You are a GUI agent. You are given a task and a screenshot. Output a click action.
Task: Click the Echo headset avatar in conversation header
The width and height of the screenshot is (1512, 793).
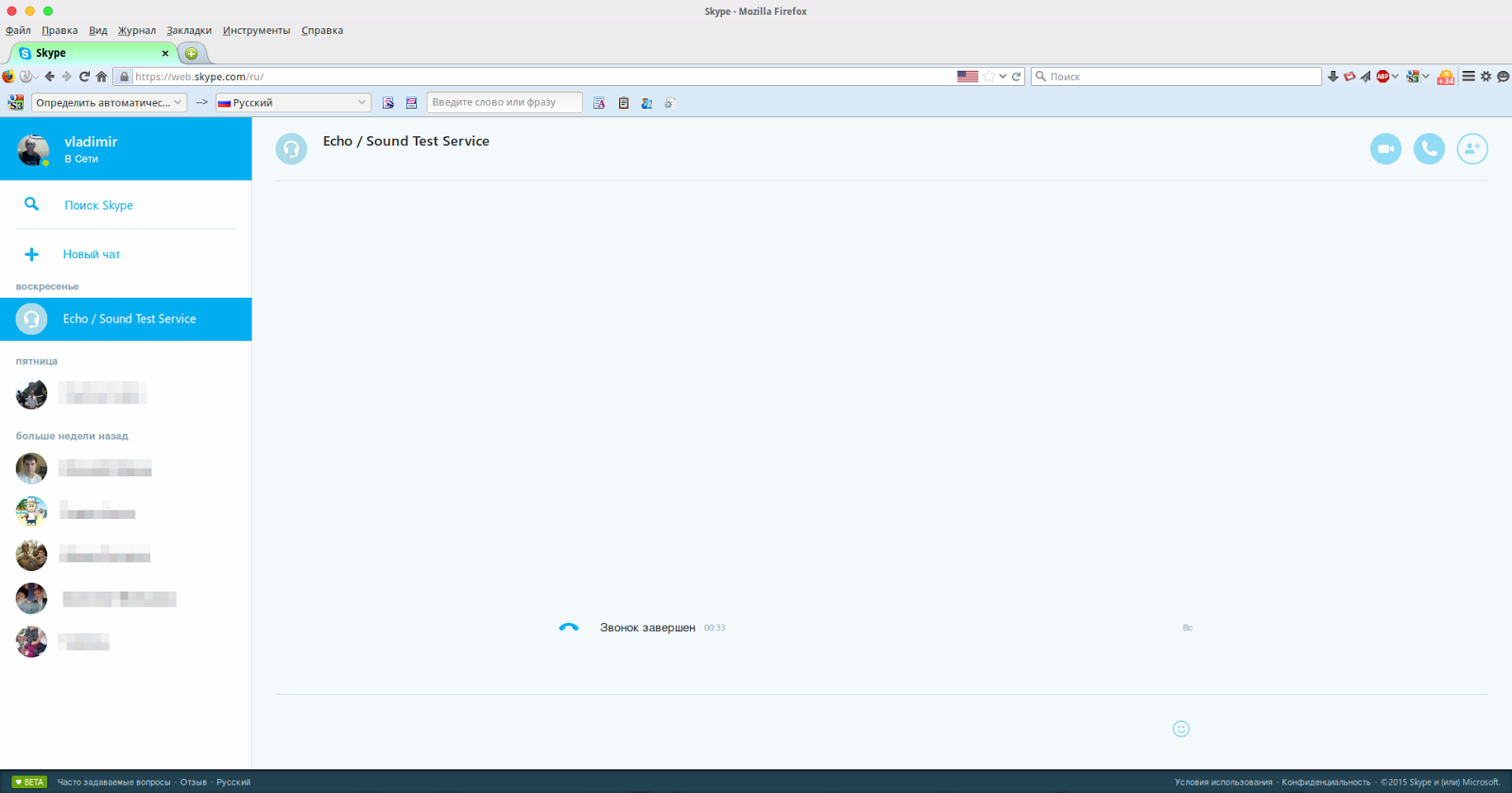coord(291,148)
